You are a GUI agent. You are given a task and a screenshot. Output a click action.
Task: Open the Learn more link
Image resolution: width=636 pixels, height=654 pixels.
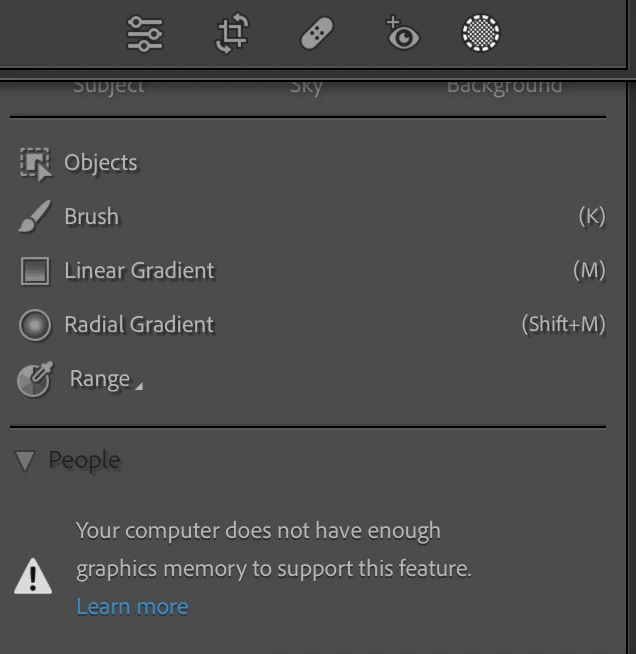tap(132, 606)
